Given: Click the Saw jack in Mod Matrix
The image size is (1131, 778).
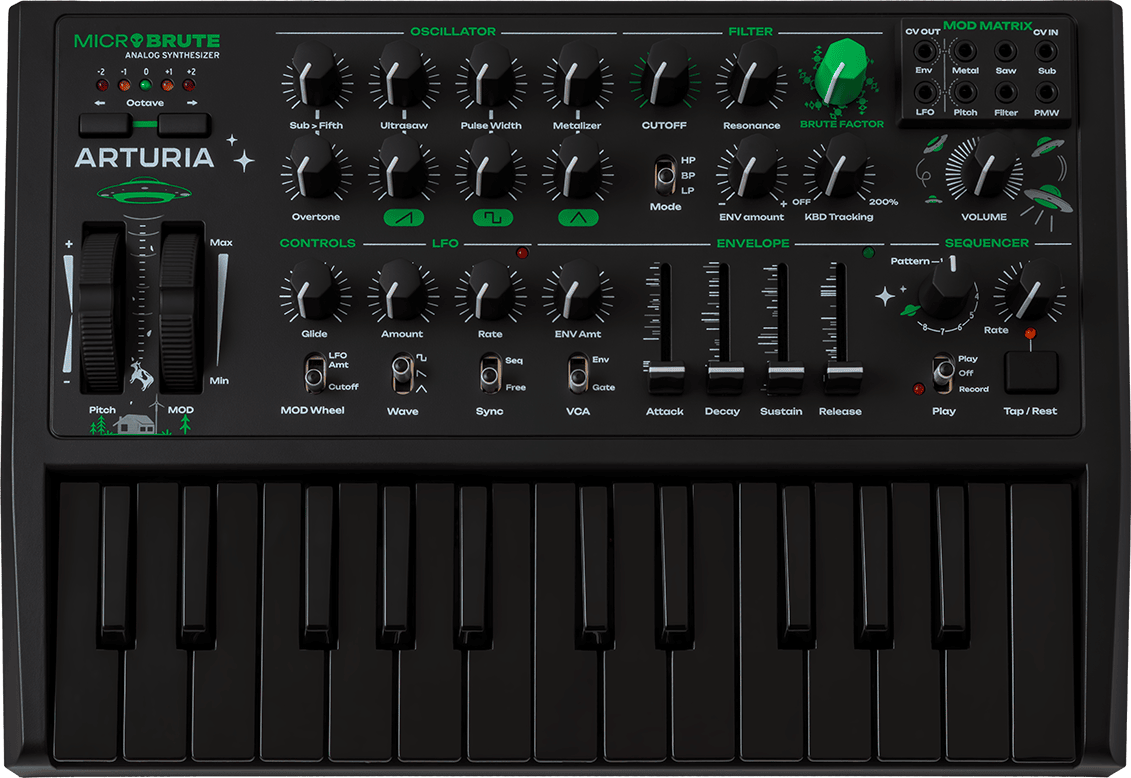Looking at the screenshot, I should coord(1005,51).
